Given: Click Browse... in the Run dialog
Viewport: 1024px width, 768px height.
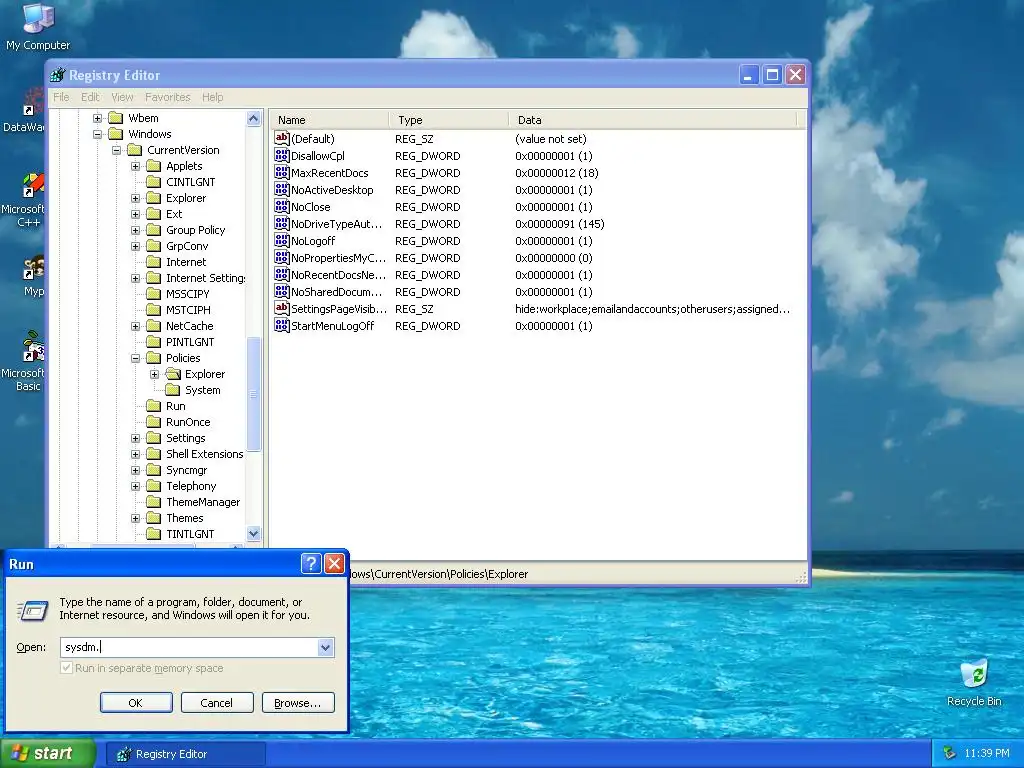Looking at the screenshot, I should (298, 703).
